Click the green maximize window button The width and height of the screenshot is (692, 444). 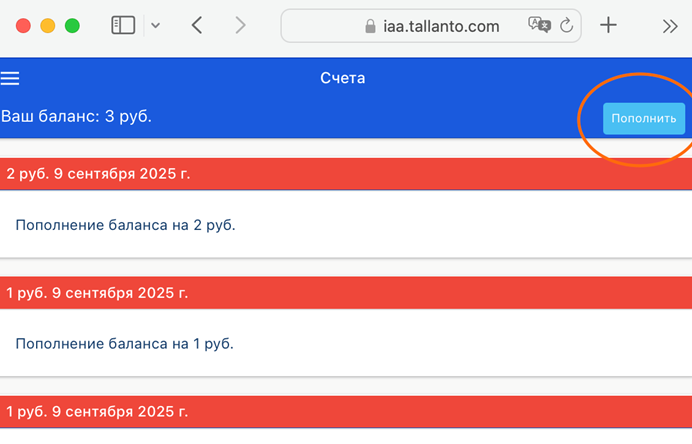tap(72, 26)
